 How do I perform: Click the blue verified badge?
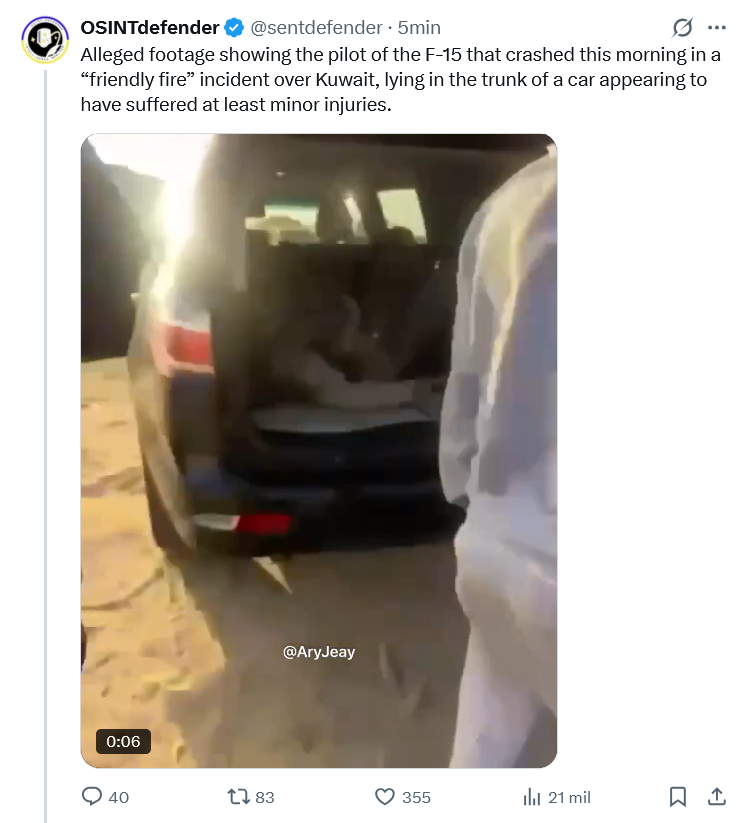coord(234,28)
